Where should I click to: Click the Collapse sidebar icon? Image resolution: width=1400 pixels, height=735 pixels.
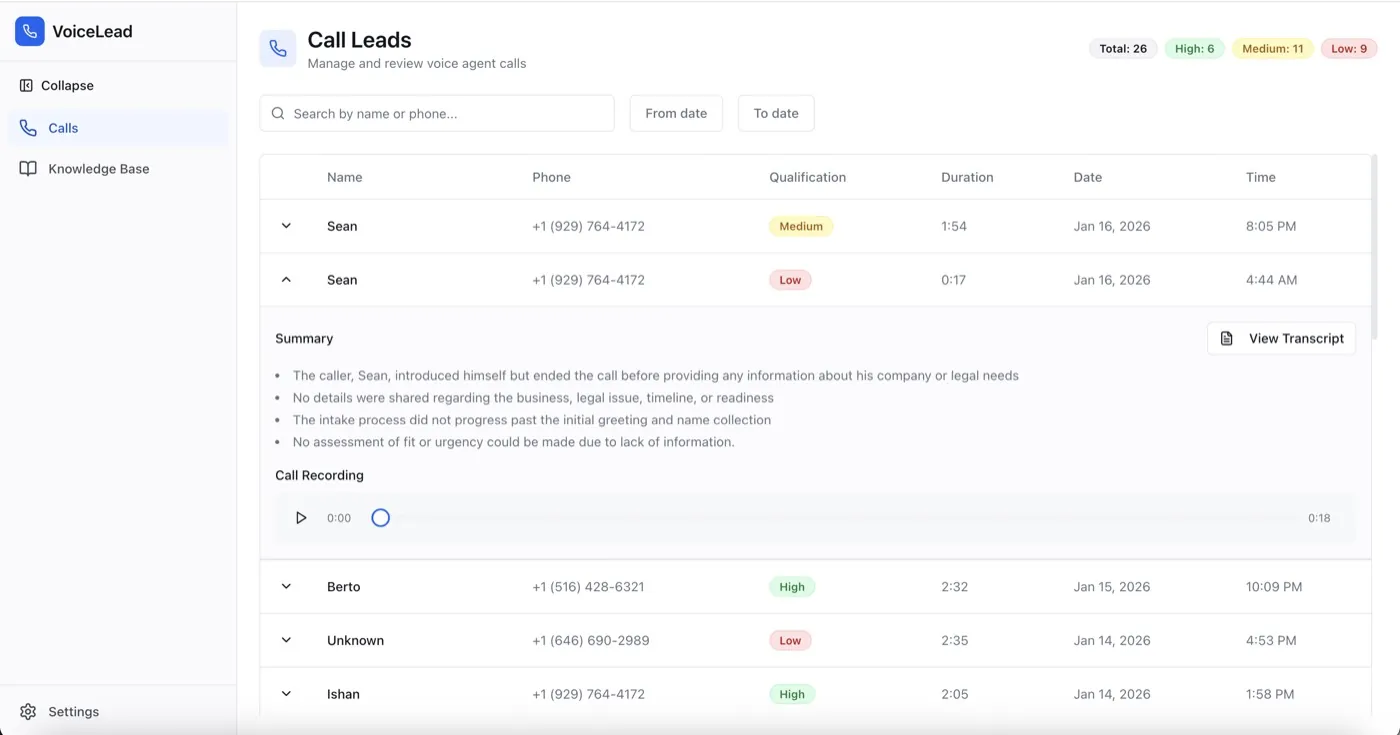[26, 86]
